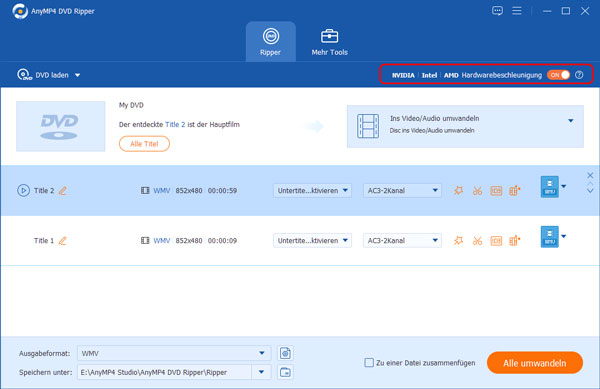Open Title 2 AC3-2Kanal audio dropdown
The height and width of the screenshot is (389, 600).
pos(402,190)
